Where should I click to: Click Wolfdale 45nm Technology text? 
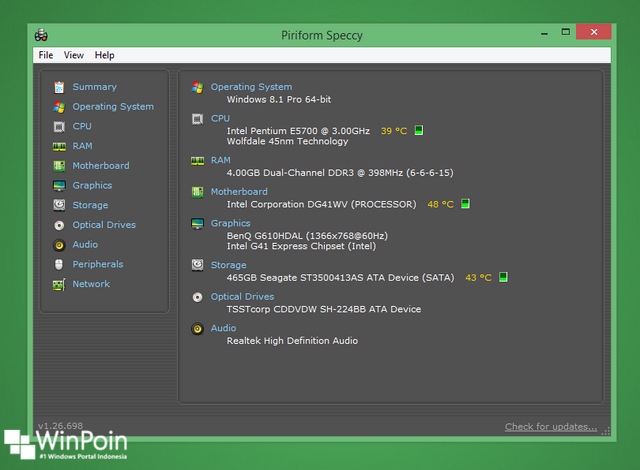pos(287,142)
